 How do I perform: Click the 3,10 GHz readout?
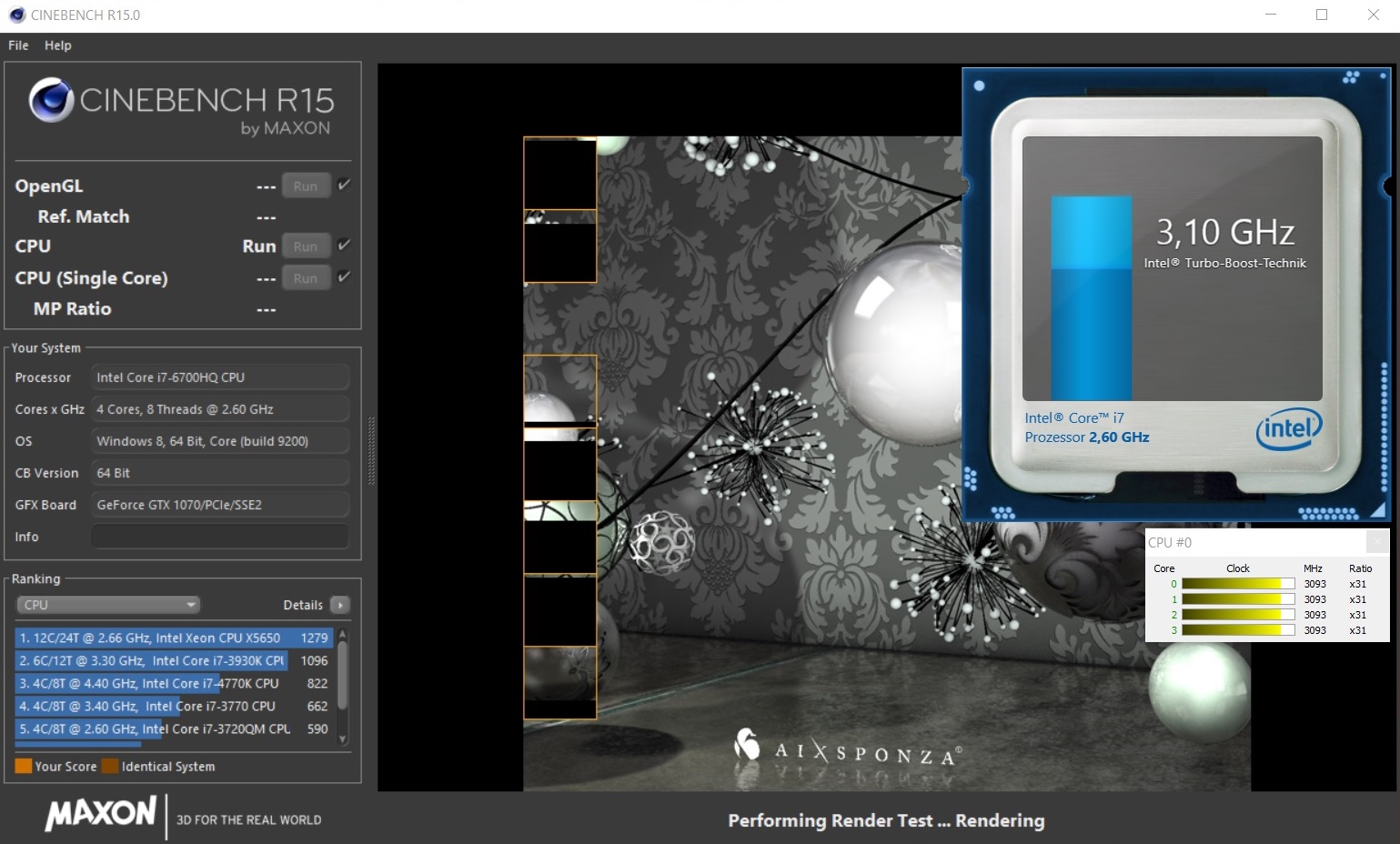(x=1225, y=232)
